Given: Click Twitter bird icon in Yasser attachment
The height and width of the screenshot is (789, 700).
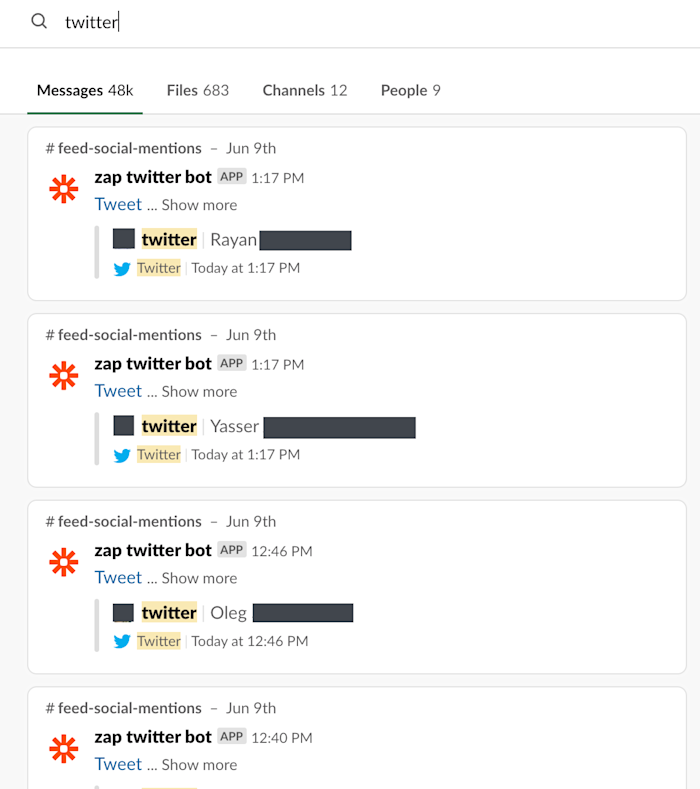Looking at the screenshot, I should (122, 455).
